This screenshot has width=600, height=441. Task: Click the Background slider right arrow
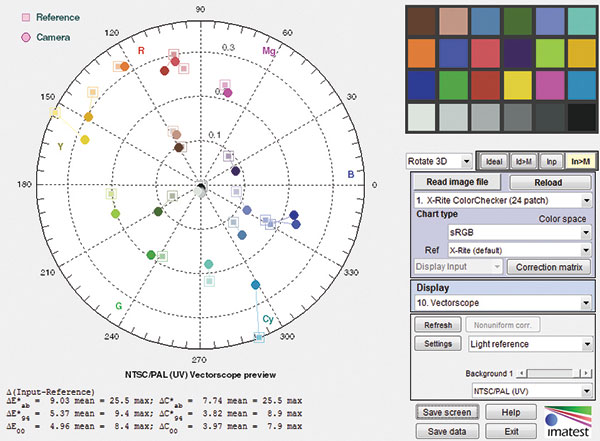coord(587,373)
